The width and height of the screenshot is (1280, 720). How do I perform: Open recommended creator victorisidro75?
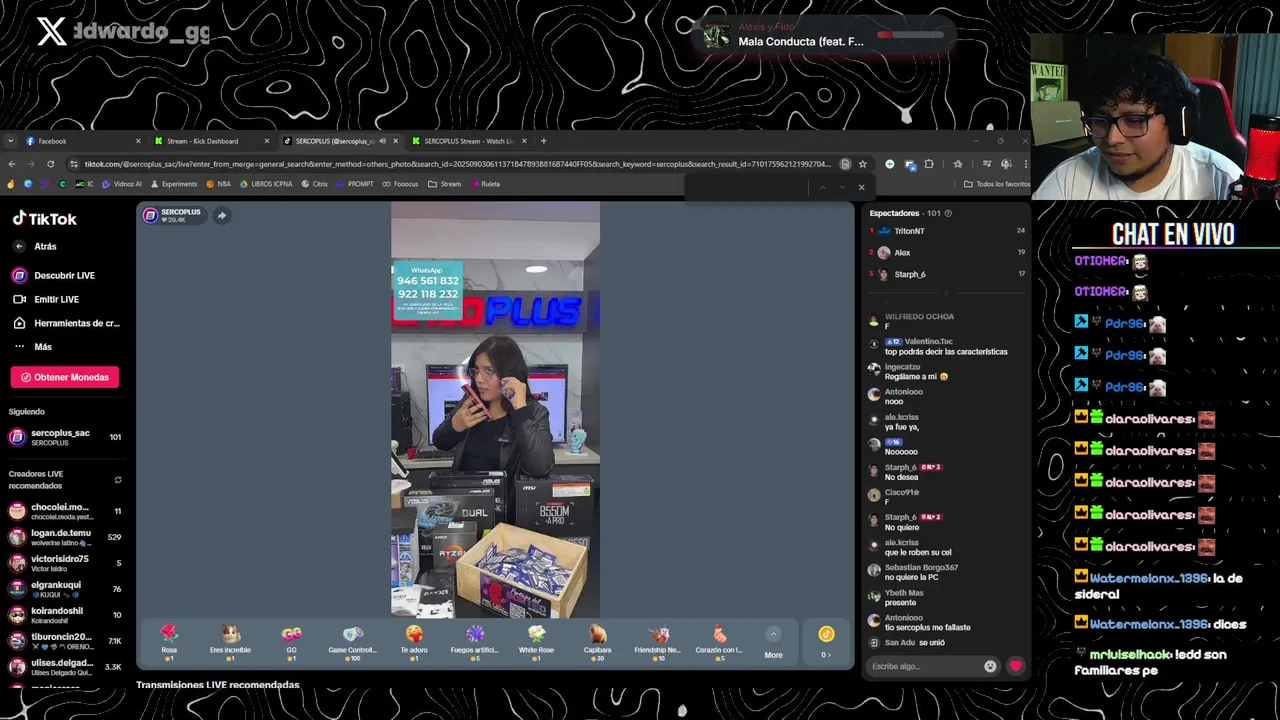point(64,563)
